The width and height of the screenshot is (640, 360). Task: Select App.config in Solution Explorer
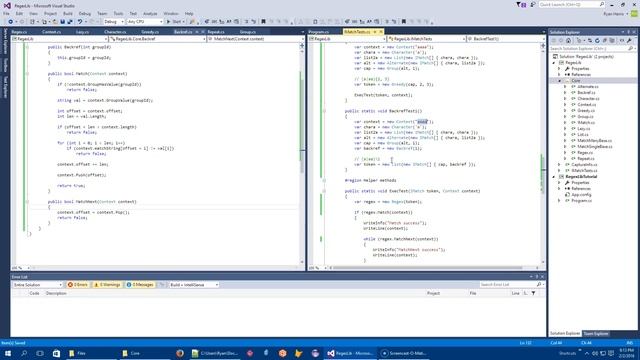581,195
